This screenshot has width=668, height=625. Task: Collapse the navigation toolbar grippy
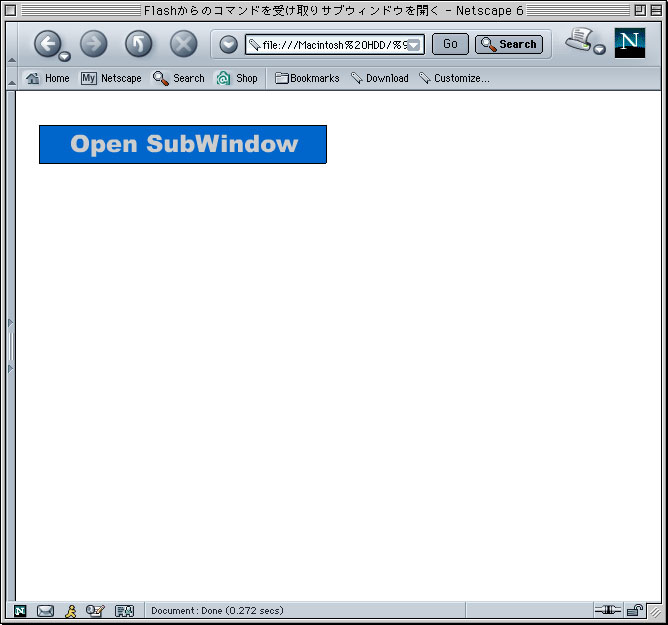tap(12, 44)
